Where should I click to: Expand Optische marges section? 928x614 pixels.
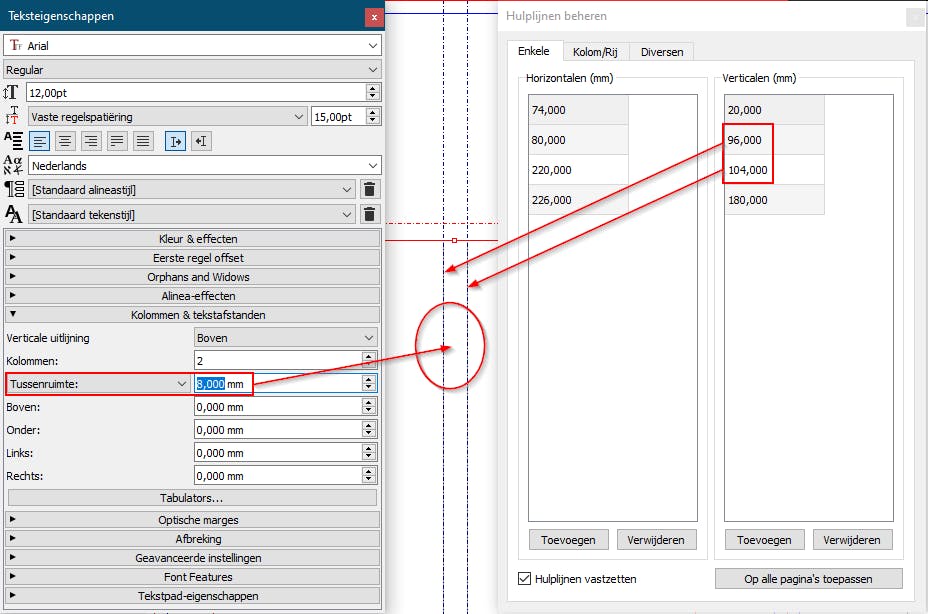pos(192,520)
